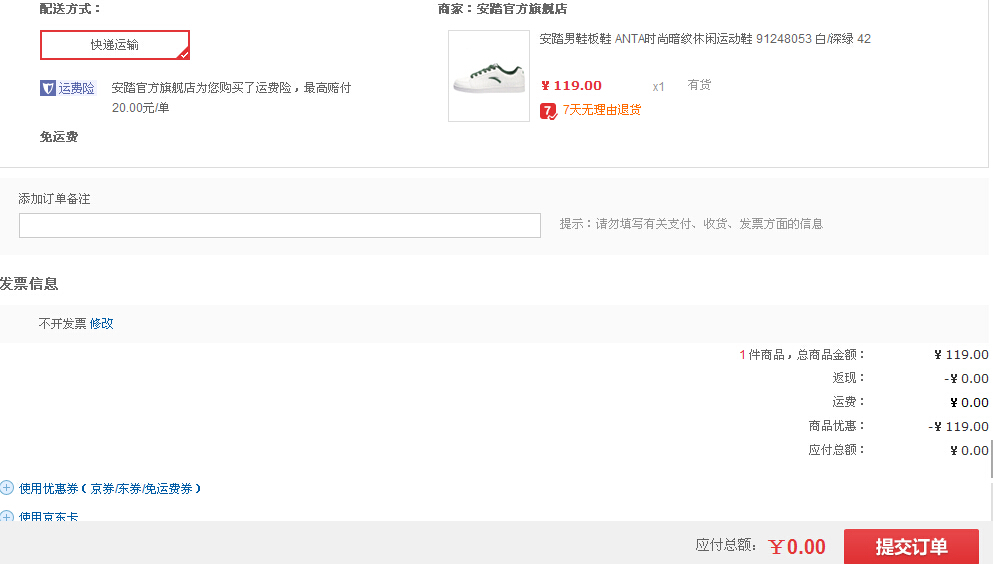The height and width of the screenshot is (564, 993).
Task: Open 使用优惠券（京券/东券/免运费券）section
Action: [x=110, y=488]
